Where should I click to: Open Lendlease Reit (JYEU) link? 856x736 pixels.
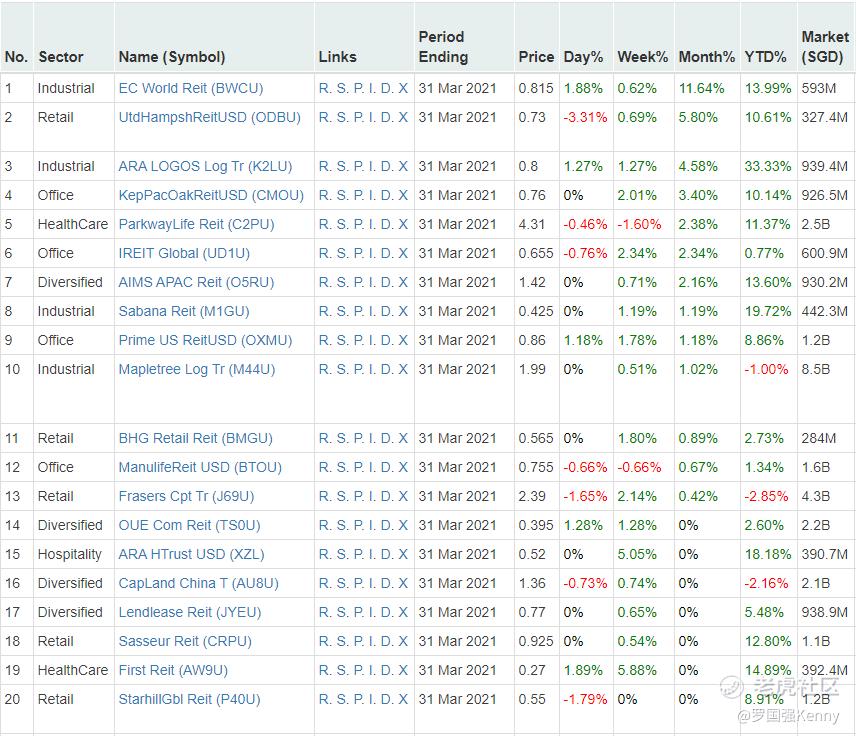pos(190,612)
